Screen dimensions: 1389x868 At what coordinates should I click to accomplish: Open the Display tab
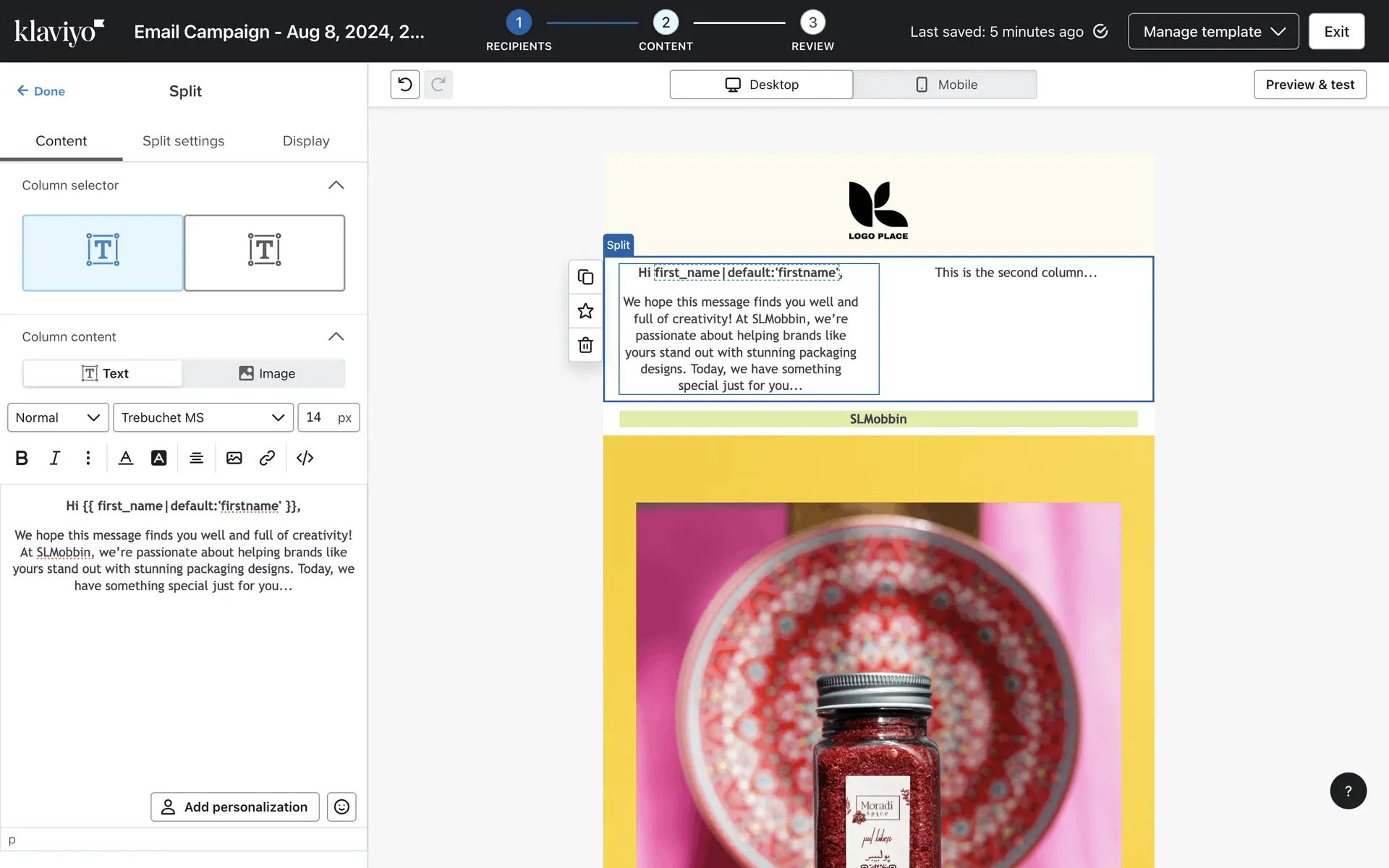(305, 141)
